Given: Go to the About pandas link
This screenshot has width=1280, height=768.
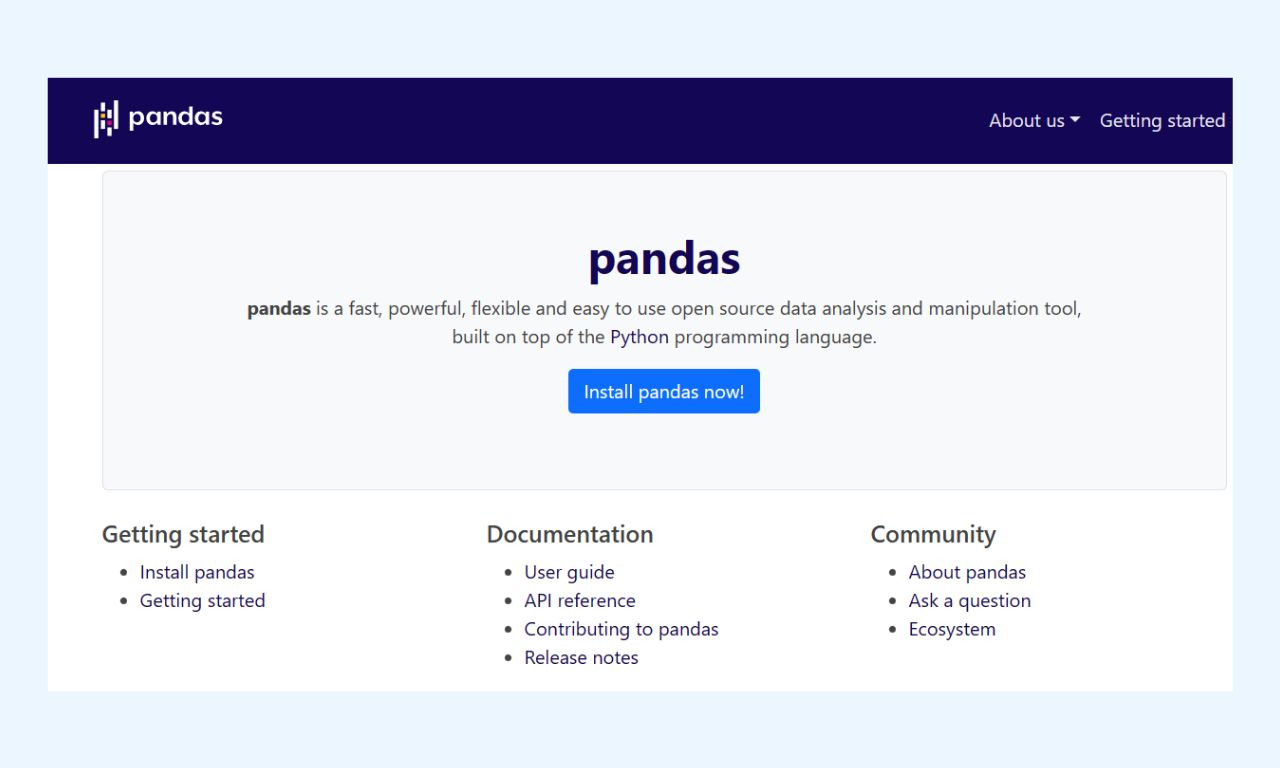Looking at the screenshot, I should 967,572.
